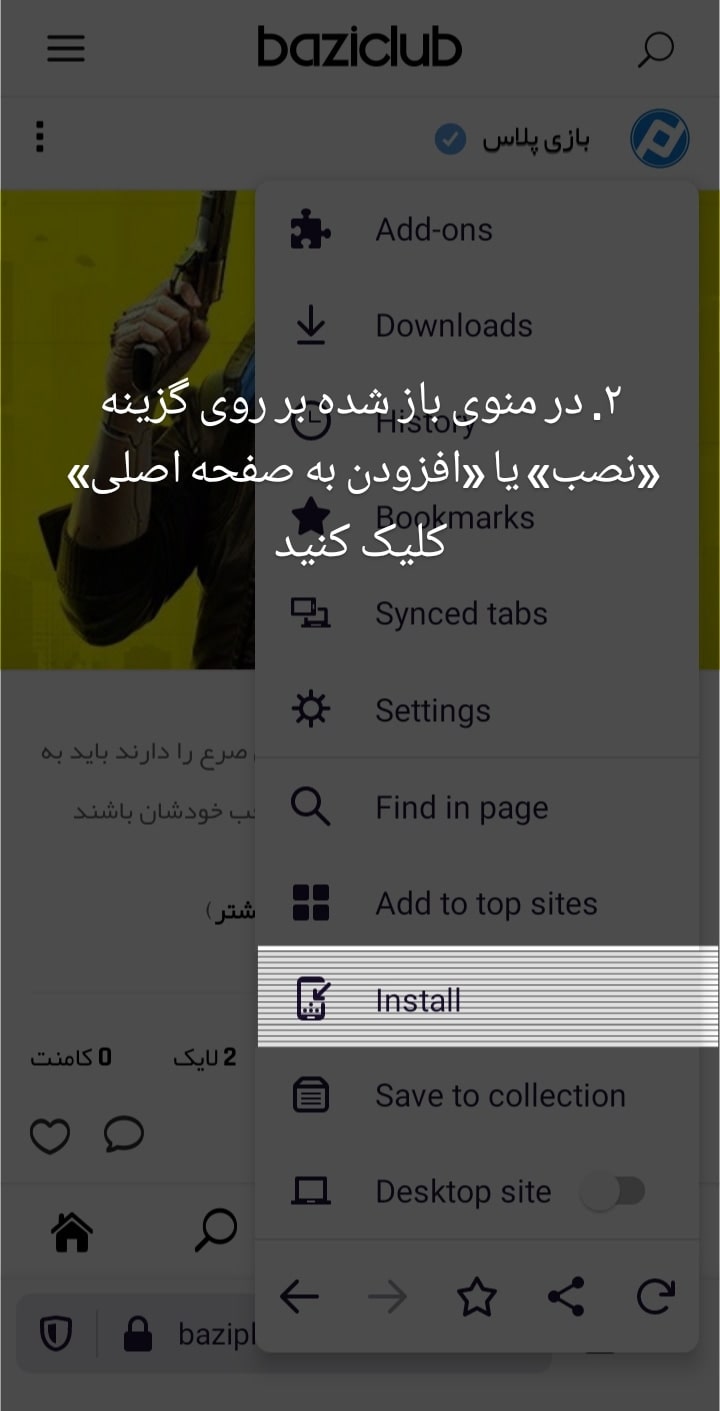Reload page with refresh icon

click(656, 1298)
